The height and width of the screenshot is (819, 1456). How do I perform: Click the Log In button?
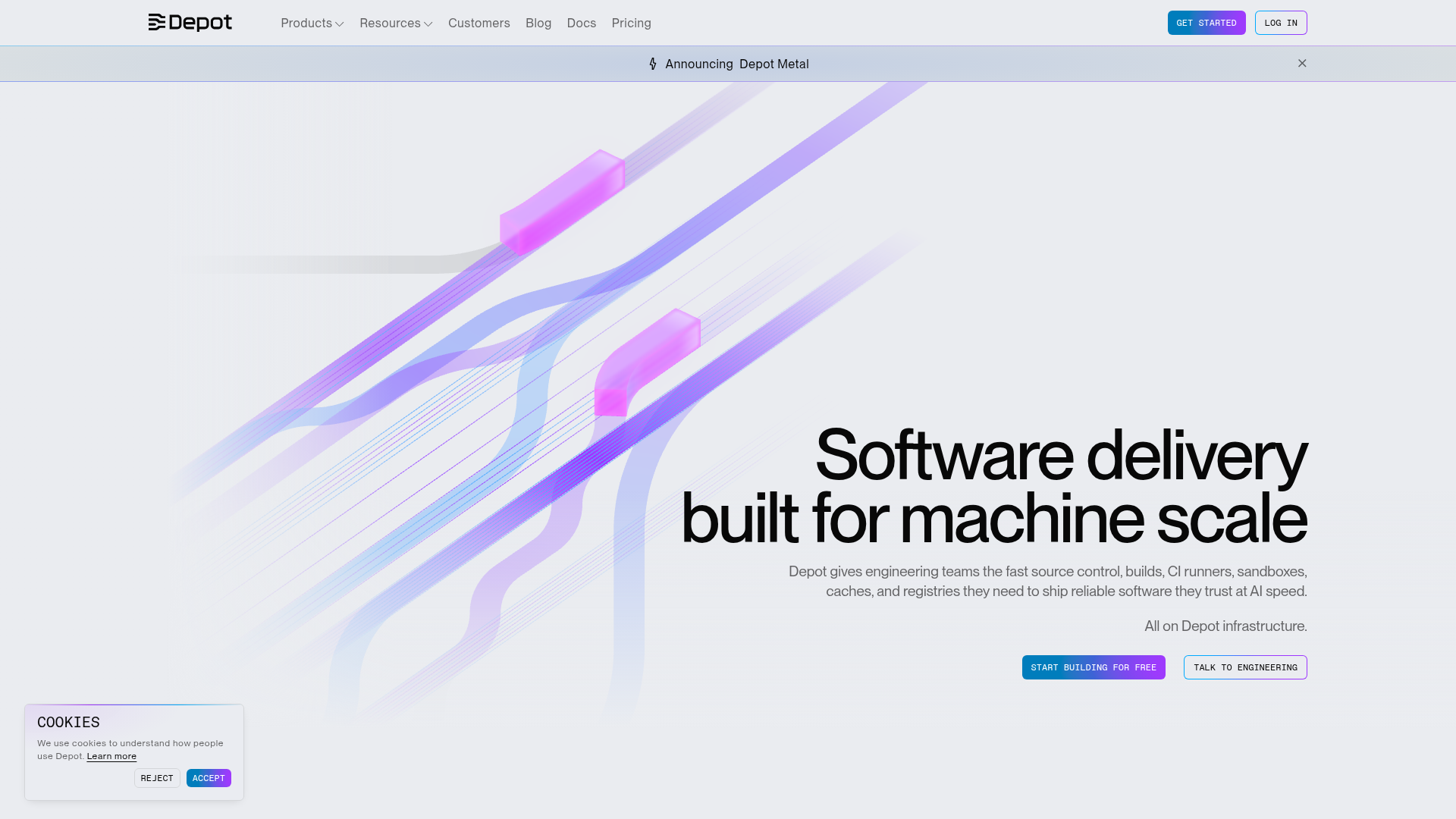tap(1281, 23)
